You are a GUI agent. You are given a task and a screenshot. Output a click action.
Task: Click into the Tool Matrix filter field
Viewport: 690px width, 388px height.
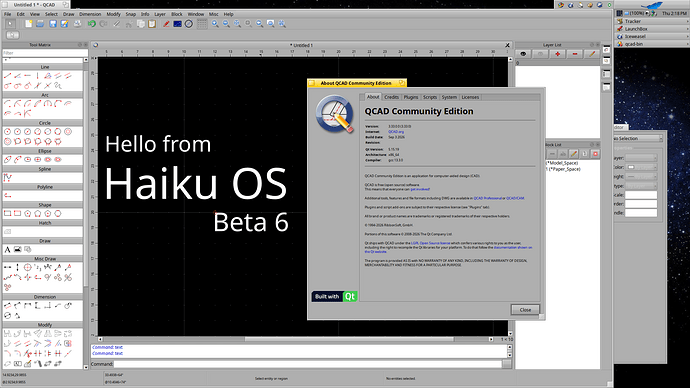click(x=45, y=53)
